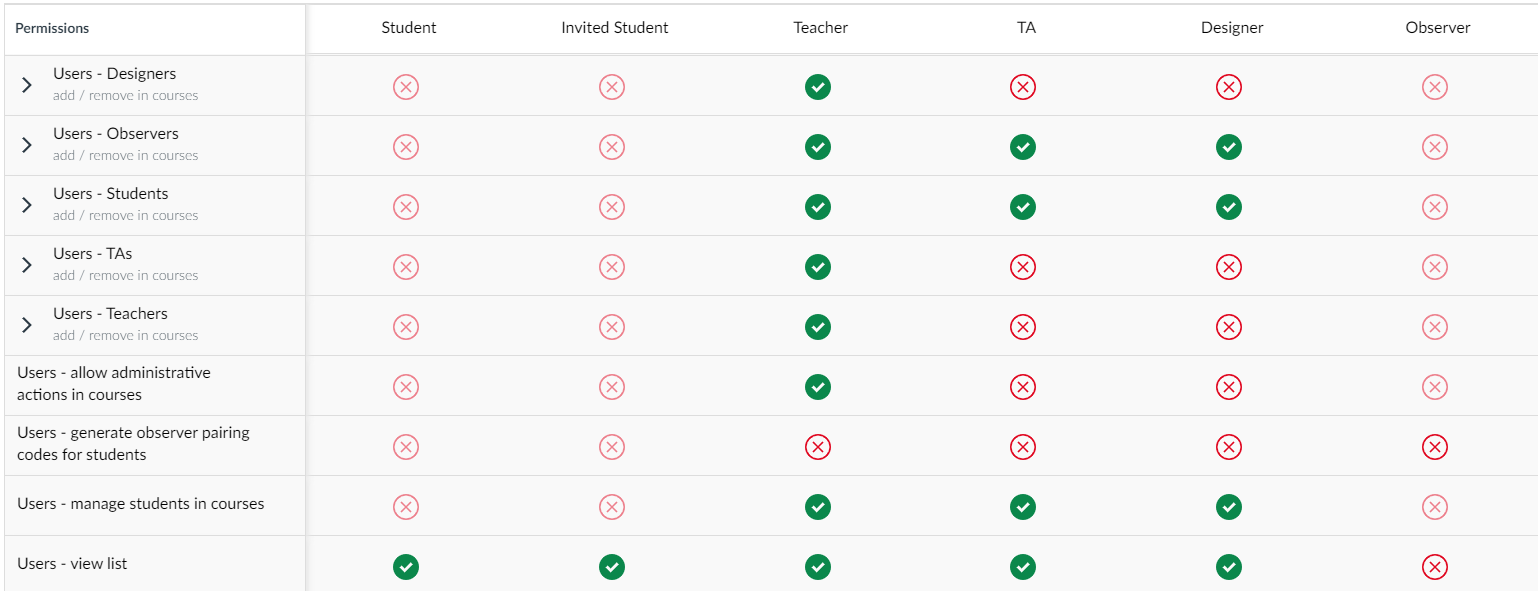The height and width of the screenshot is (591, 1538).
Task: Click Observer's red X for Users - view list
Action: [1435, 567]
